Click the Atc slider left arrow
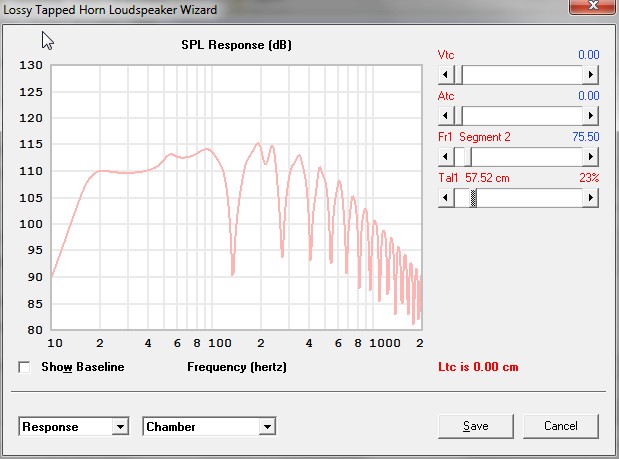The width and height of the screenshot is (619, 459). (x=446, y=116)
